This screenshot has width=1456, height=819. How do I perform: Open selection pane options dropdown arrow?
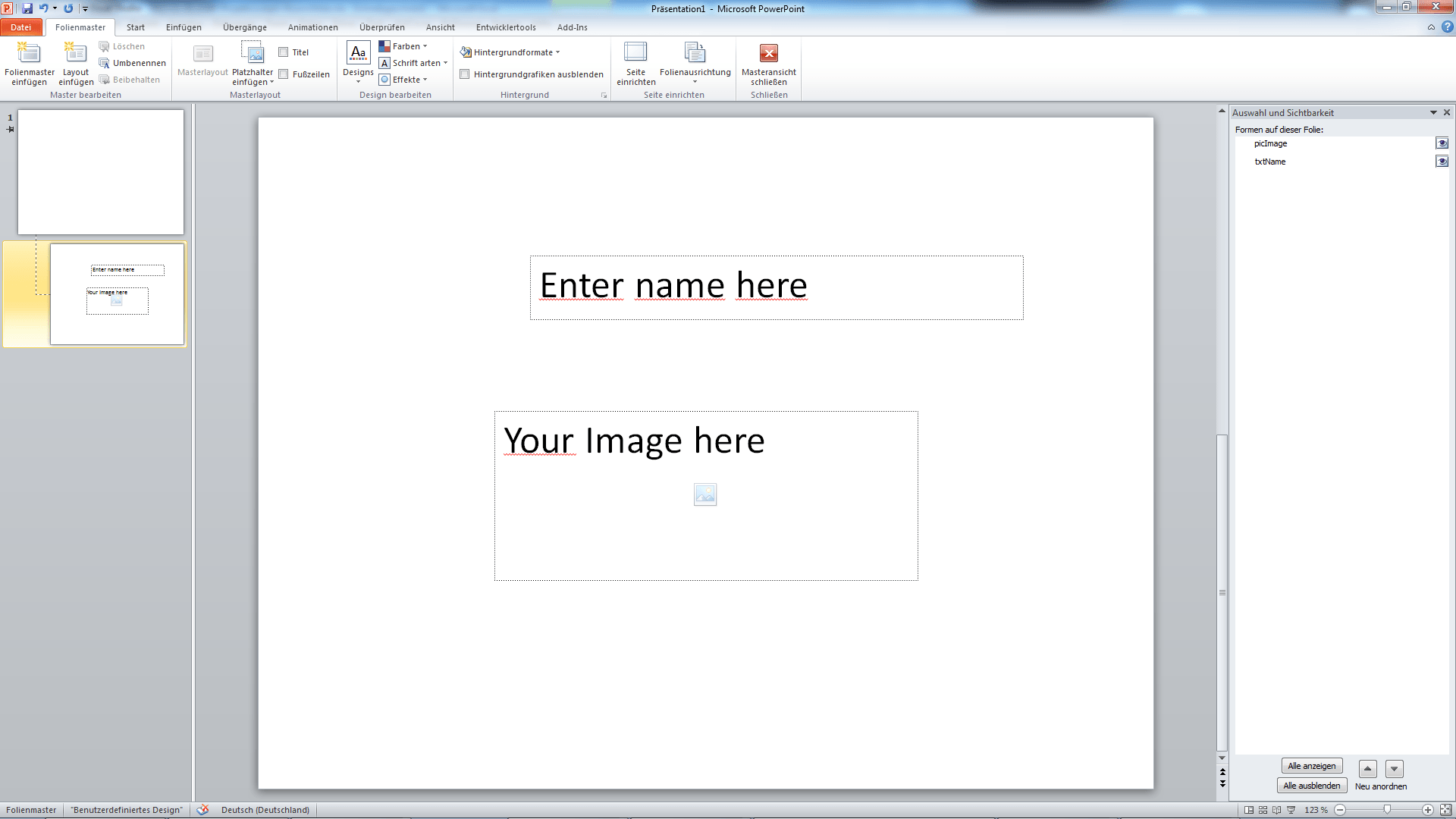coord(1433,112)
